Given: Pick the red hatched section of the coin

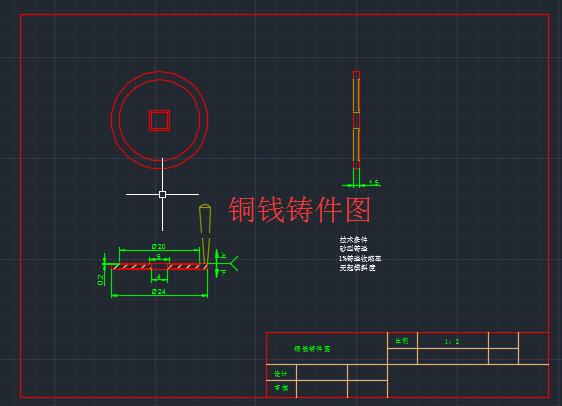Looking at the screenshot, I should coord(159,266).
